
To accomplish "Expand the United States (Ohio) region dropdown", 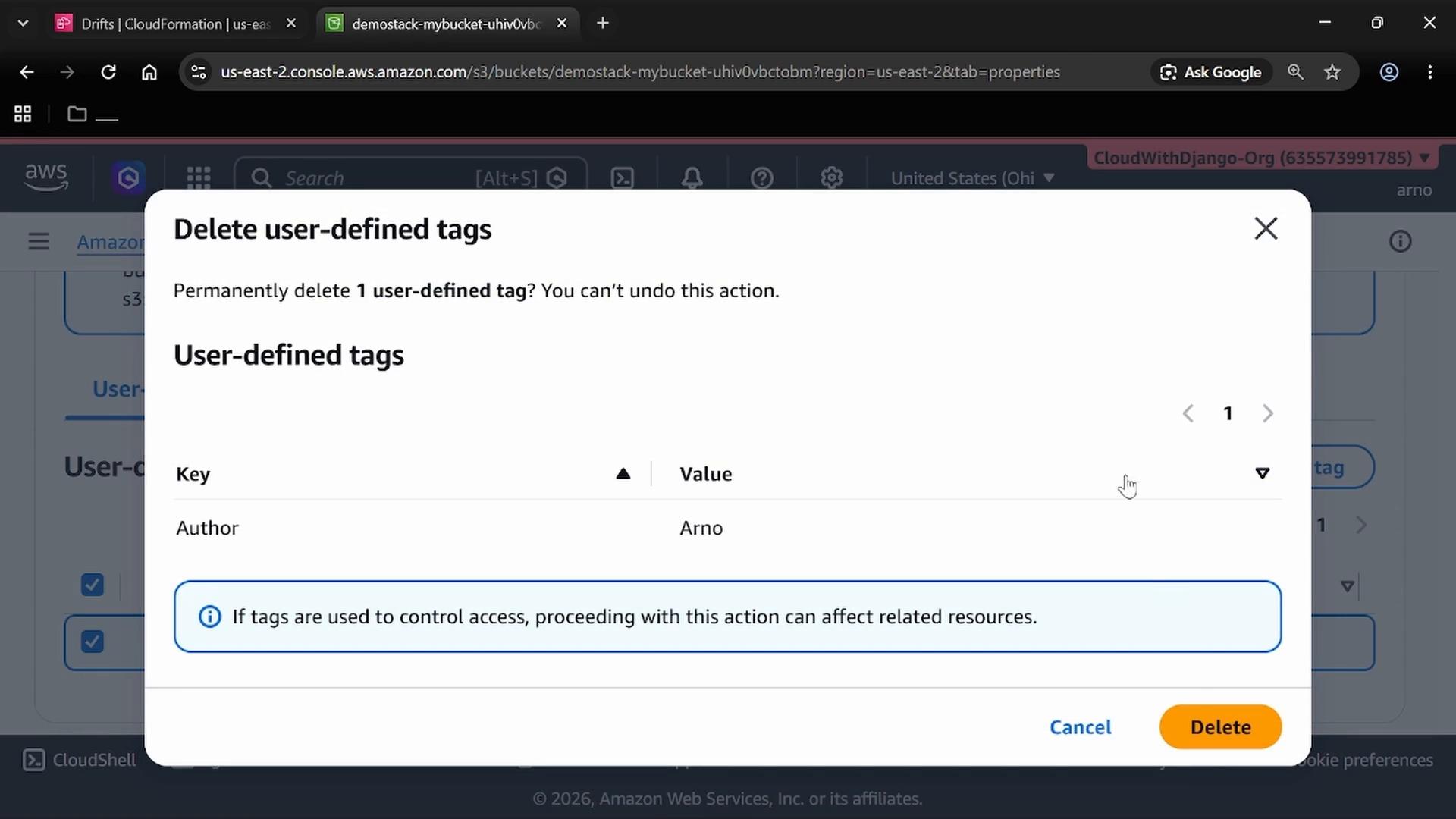I will [972, 178].
